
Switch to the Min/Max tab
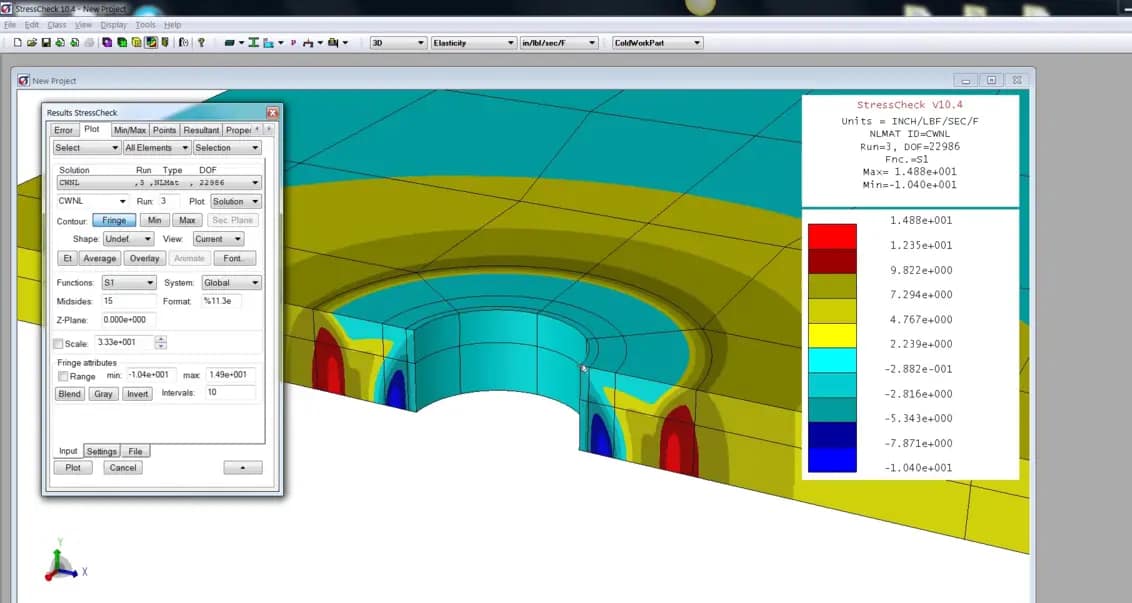(x=129, y=129)
